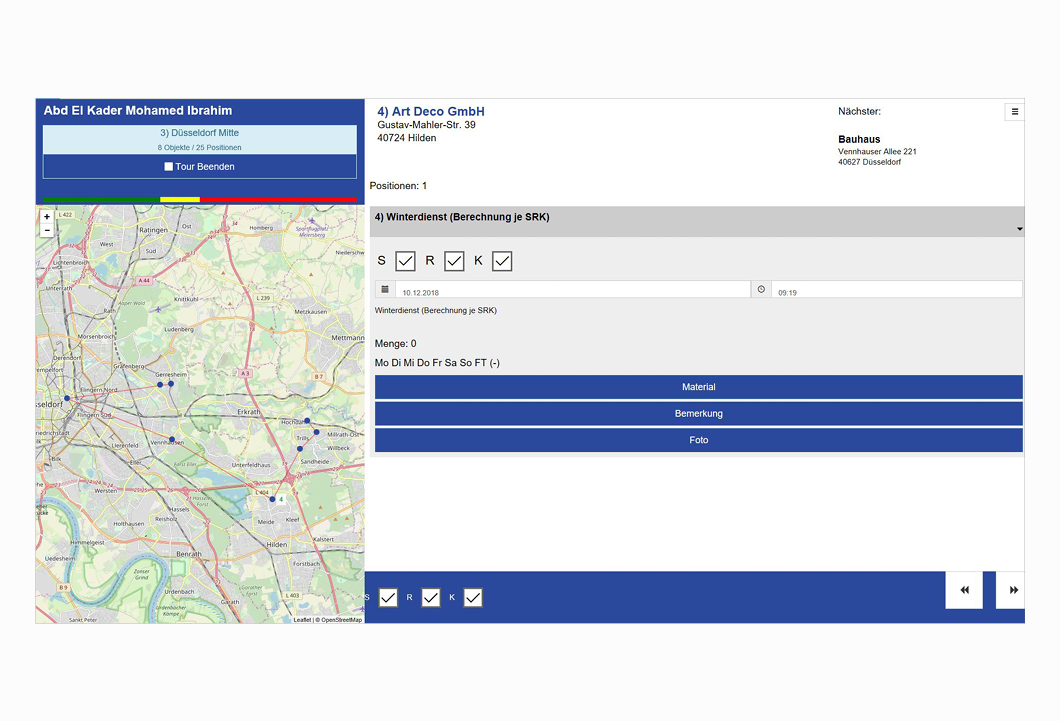1060x721 pixels.
Task: Open the calendar icon beside the date
Action: click(x=385, y=289)
